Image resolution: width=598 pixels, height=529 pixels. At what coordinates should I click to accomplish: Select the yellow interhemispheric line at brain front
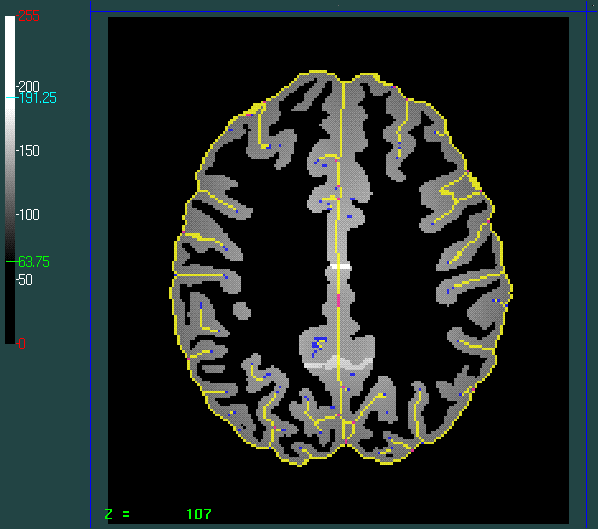pos(343,114)
